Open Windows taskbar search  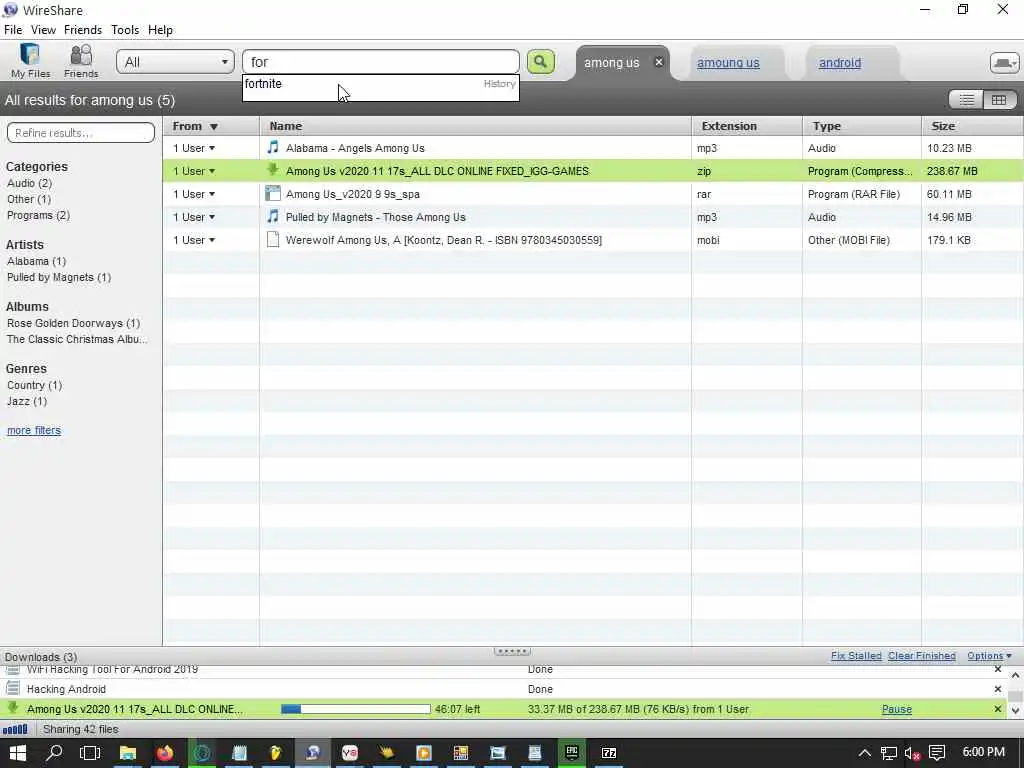point(55,753)
